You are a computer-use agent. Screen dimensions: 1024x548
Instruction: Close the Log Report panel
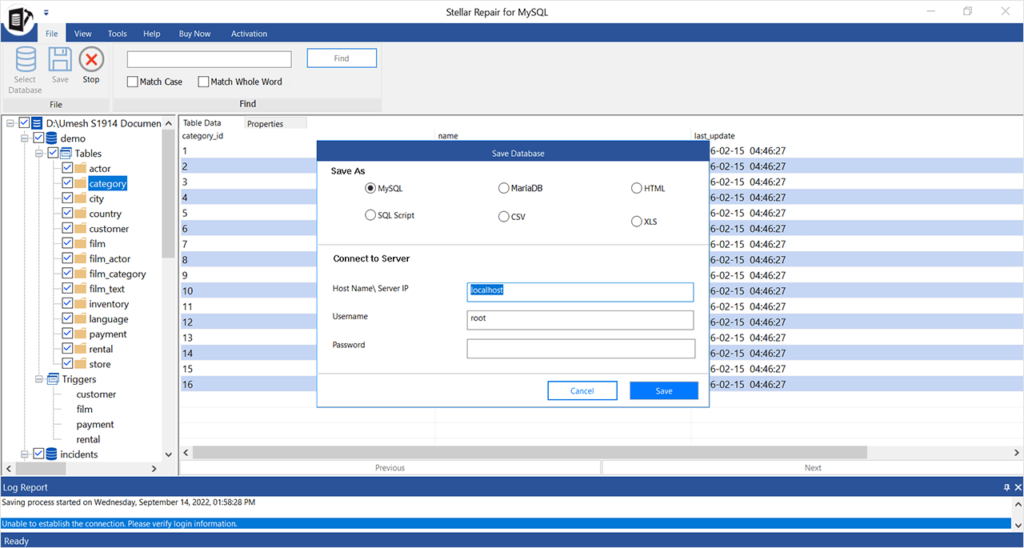tap(1017, 487)
